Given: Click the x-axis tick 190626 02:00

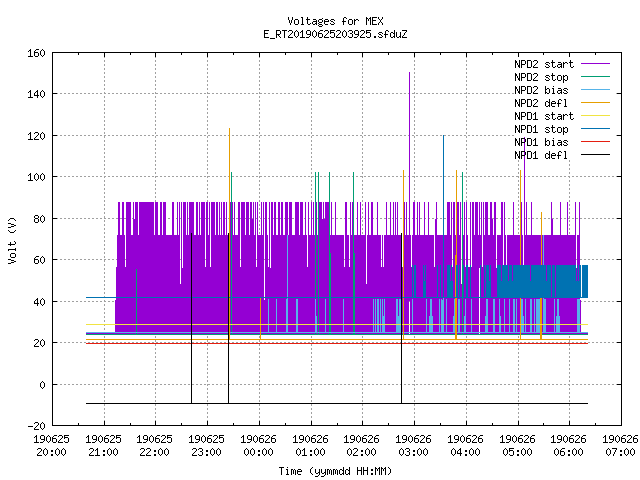Looking at the screenshot, I should 362,446.
